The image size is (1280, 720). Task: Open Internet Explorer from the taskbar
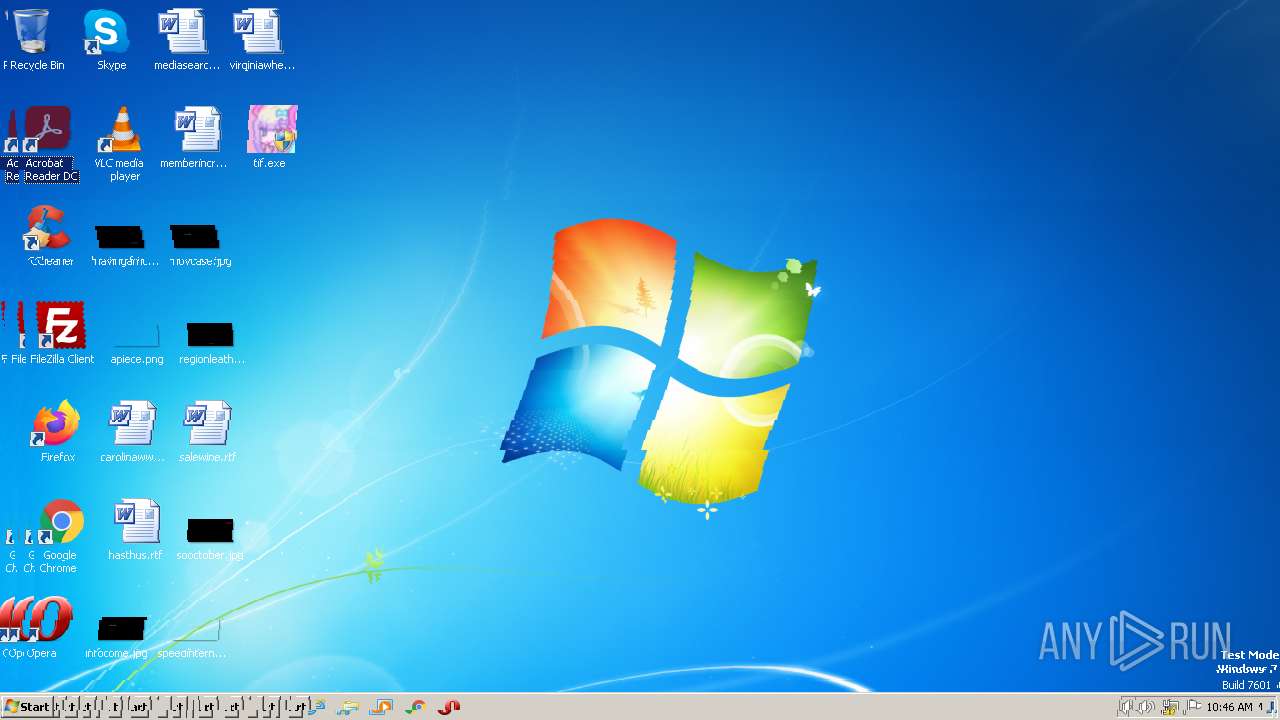coord(316,707)
